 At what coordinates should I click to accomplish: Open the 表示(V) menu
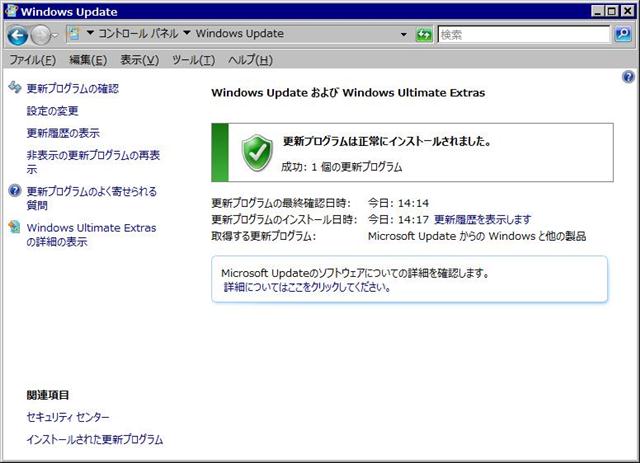[140, 60]
